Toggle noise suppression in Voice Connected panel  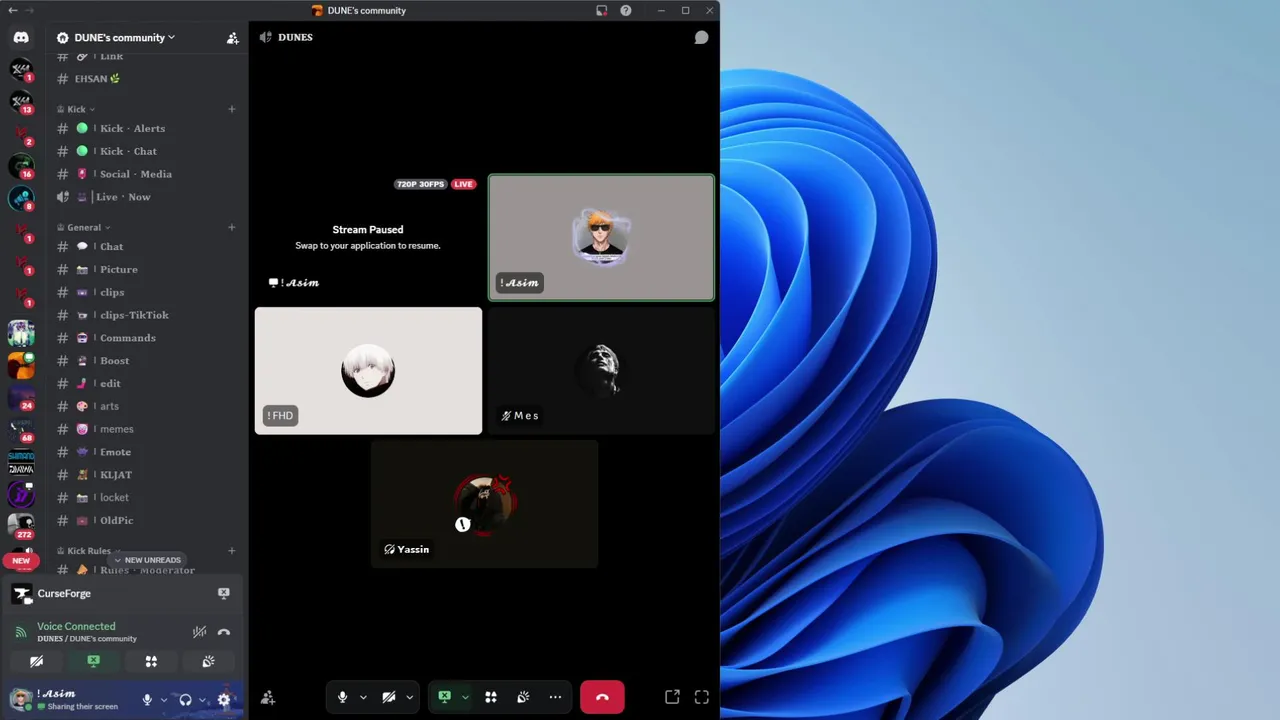(199, 632)
